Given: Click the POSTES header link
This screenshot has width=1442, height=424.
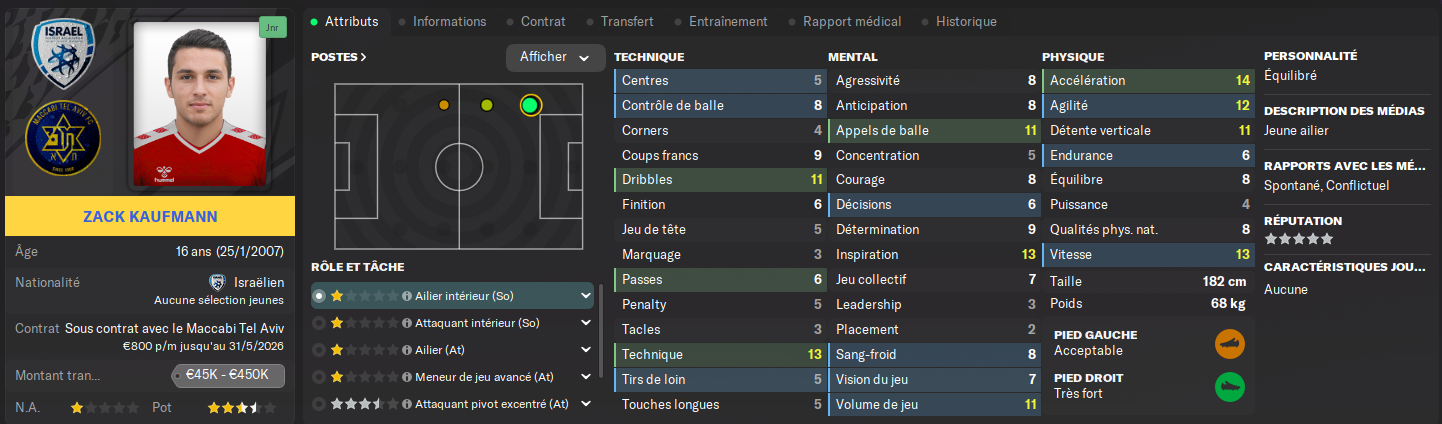Looking at the screenshot, I should coord(338,57).
